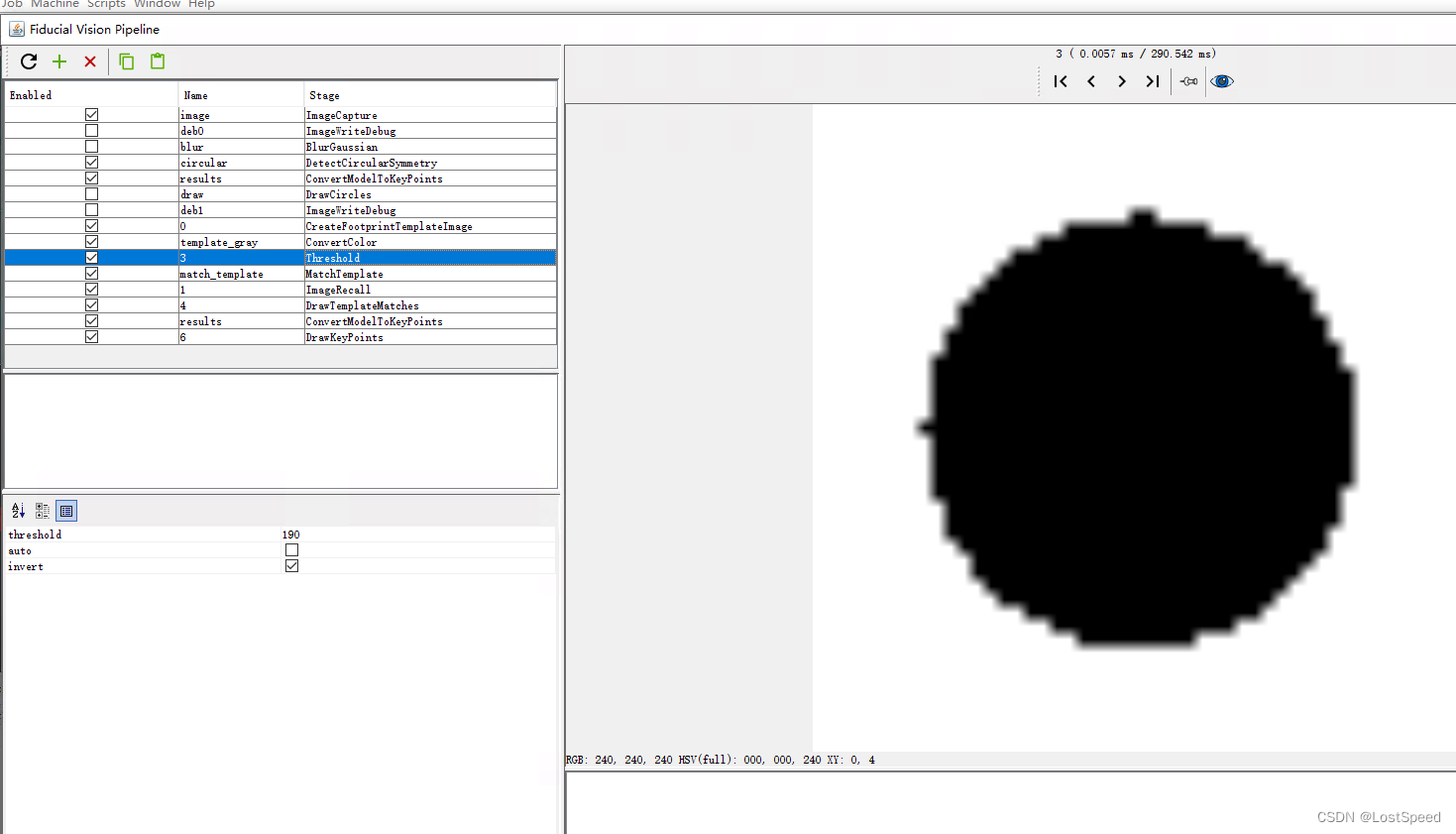Enable the draw DrawCircles stage
Image resolution: width=1456 pixels, height=834 pixels.
(91, 194)
